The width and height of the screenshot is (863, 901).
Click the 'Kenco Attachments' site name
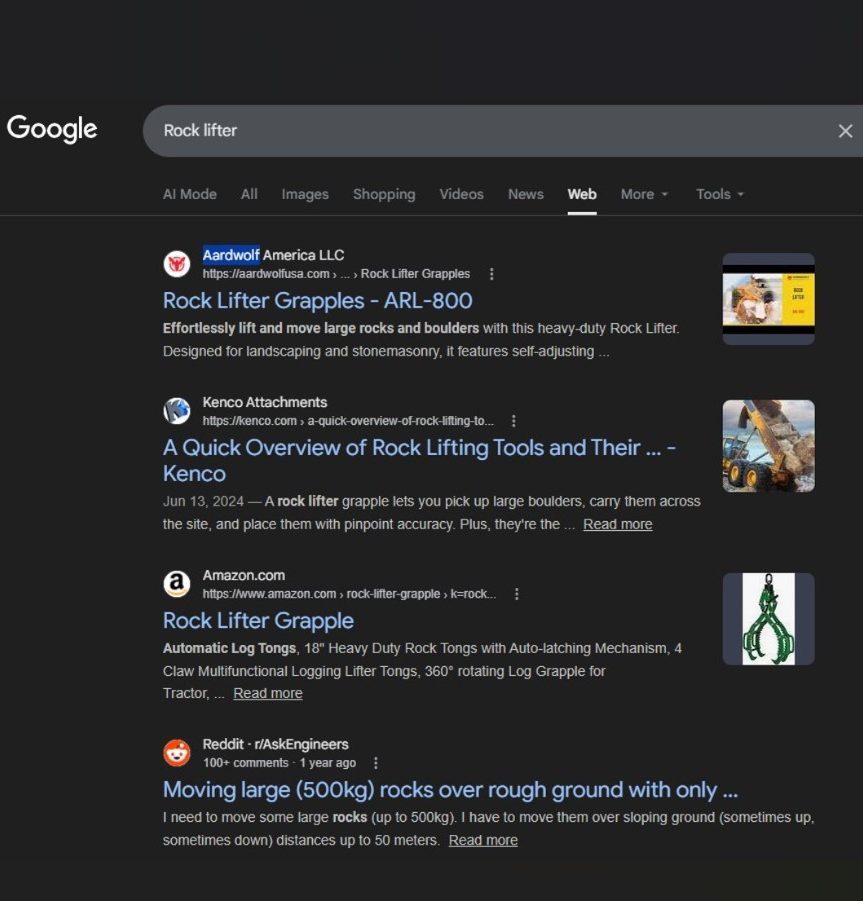(265, 402)
